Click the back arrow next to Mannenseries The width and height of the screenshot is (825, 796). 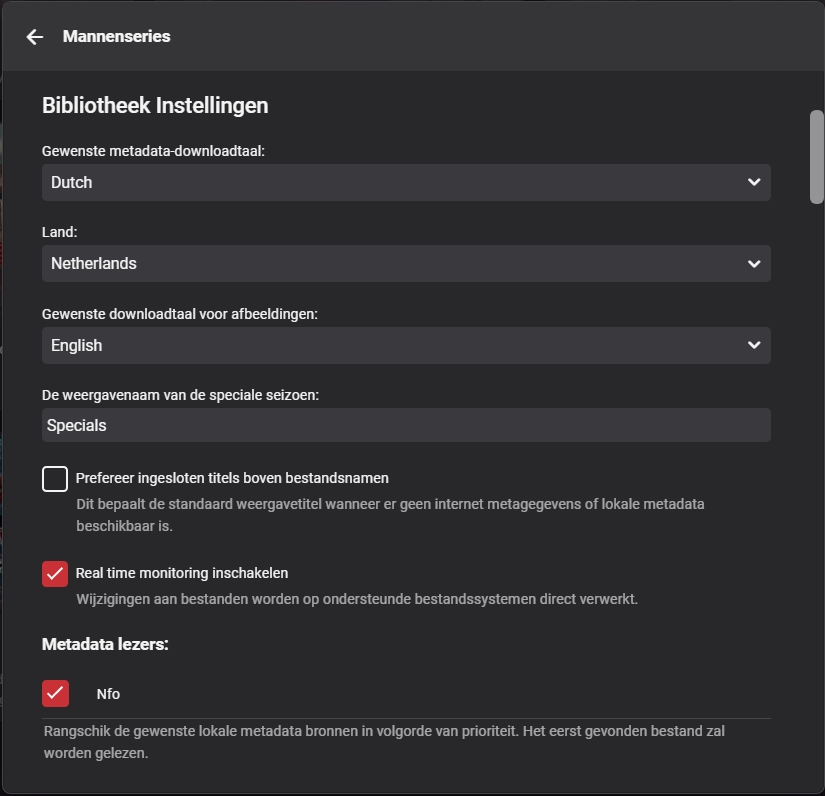35,37
